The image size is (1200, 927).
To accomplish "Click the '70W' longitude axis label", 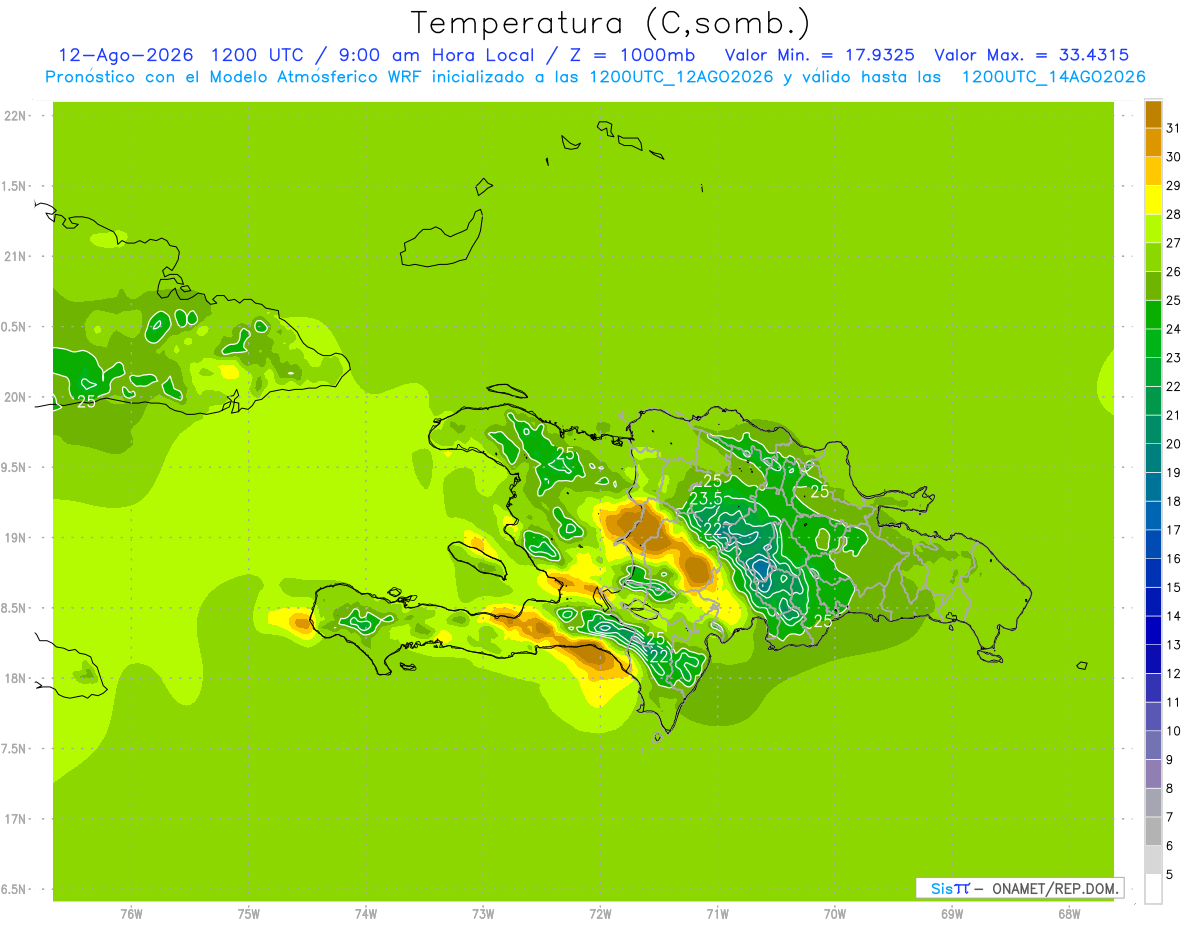I will coord(835,914).
